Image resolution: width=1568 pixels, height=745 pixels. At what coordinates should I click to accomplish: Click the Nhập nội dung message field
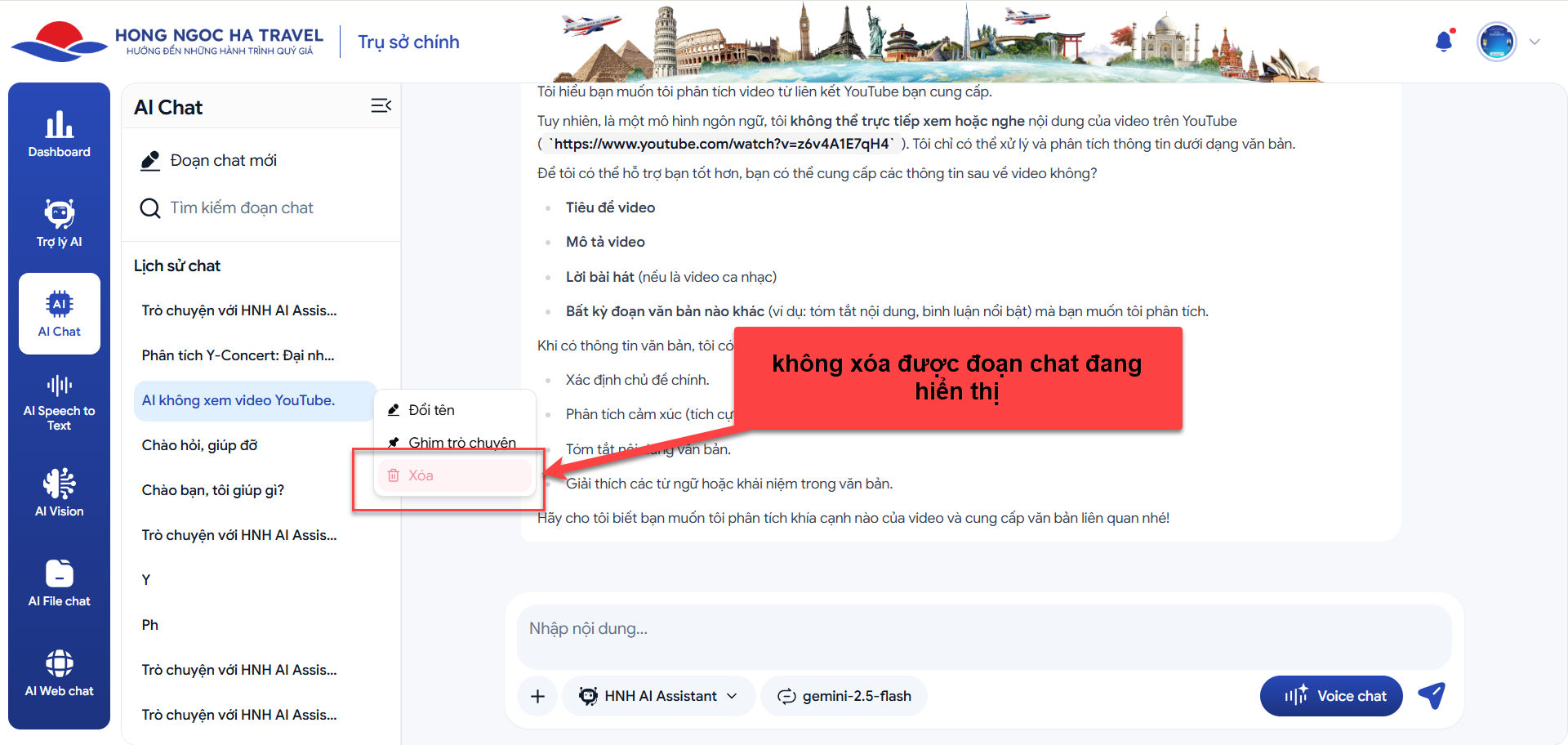983,629
